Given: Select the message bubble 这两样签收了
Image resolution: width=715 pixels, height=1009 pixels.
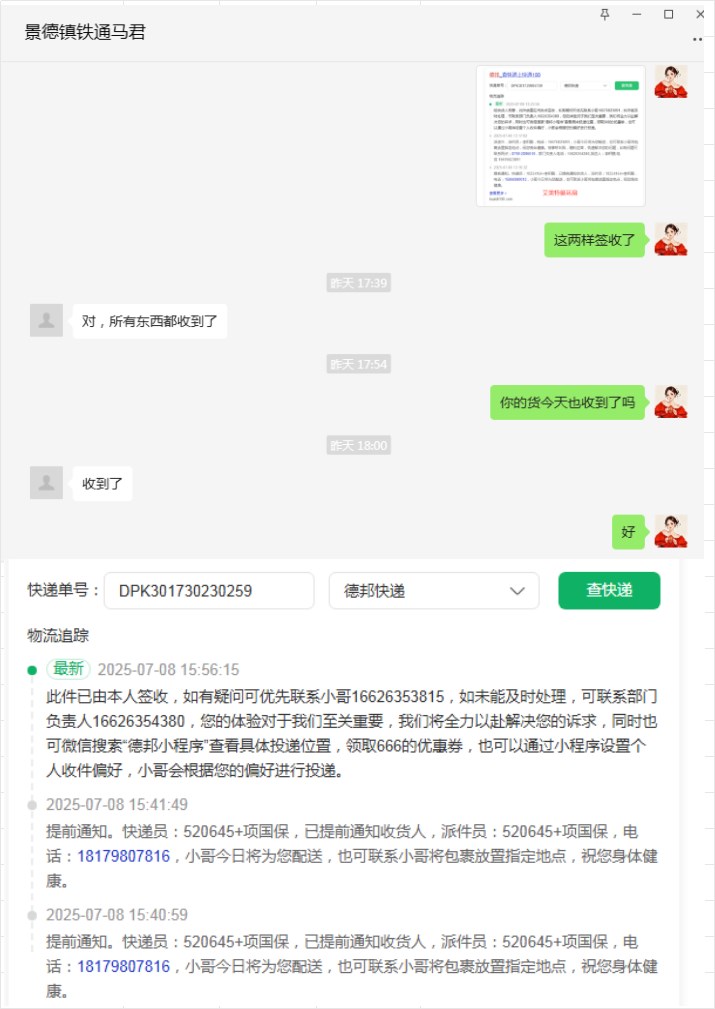Looking at the screenshot, I should (594, 240).
